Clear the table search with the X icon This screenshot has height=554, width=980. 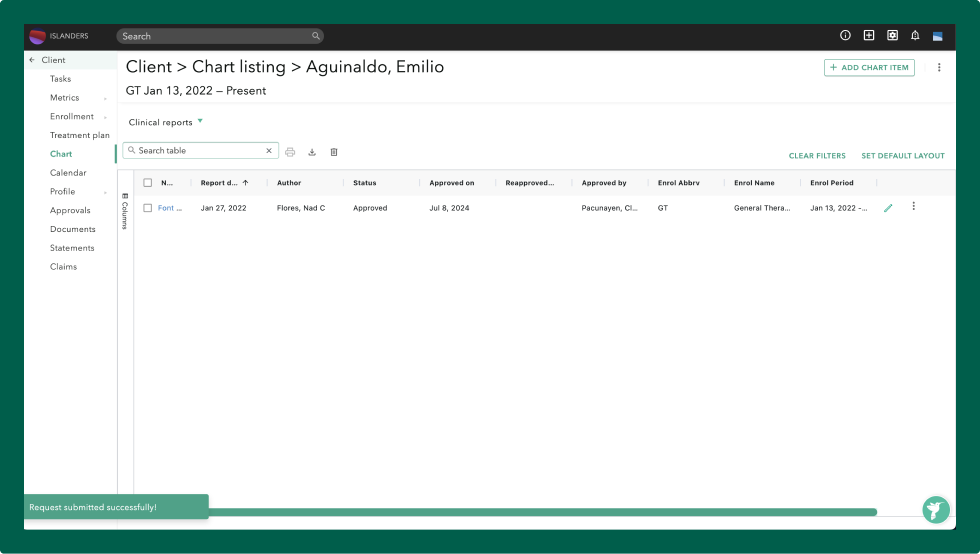tap(269, 151)
